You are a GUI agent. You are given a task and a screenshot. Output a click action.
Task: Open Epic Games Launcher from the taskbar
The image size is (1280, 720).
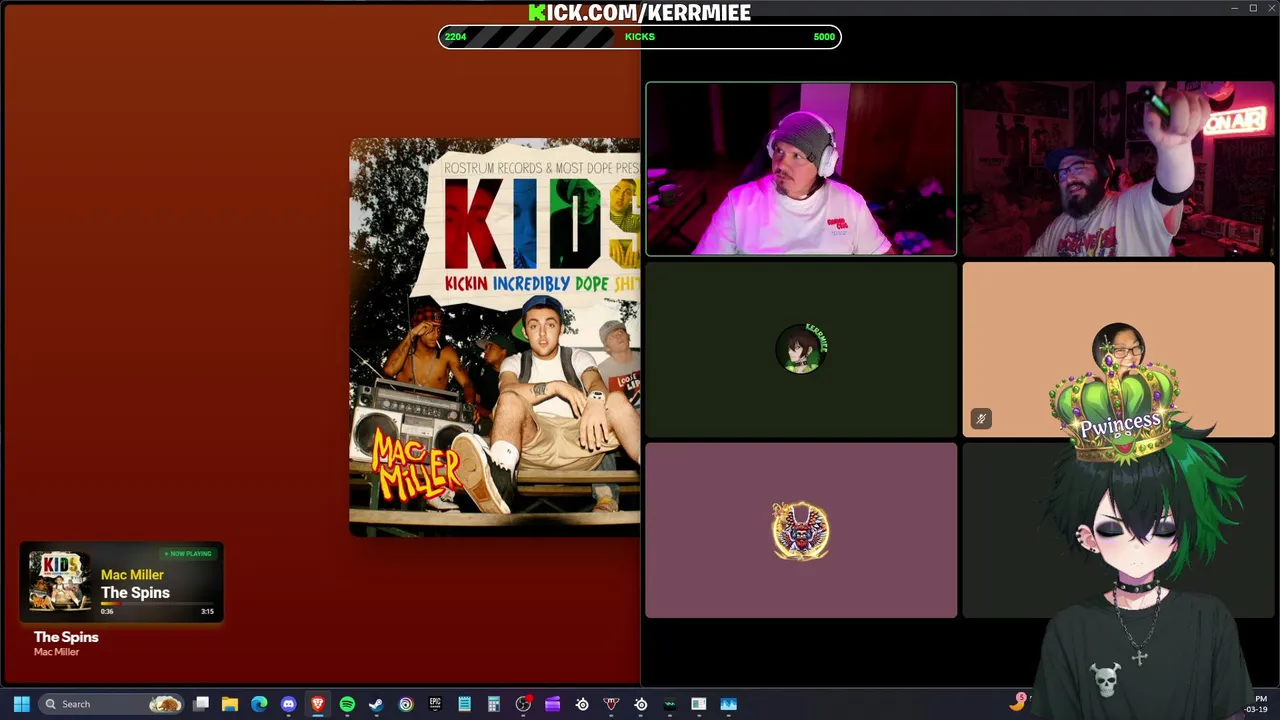[435, 704]
